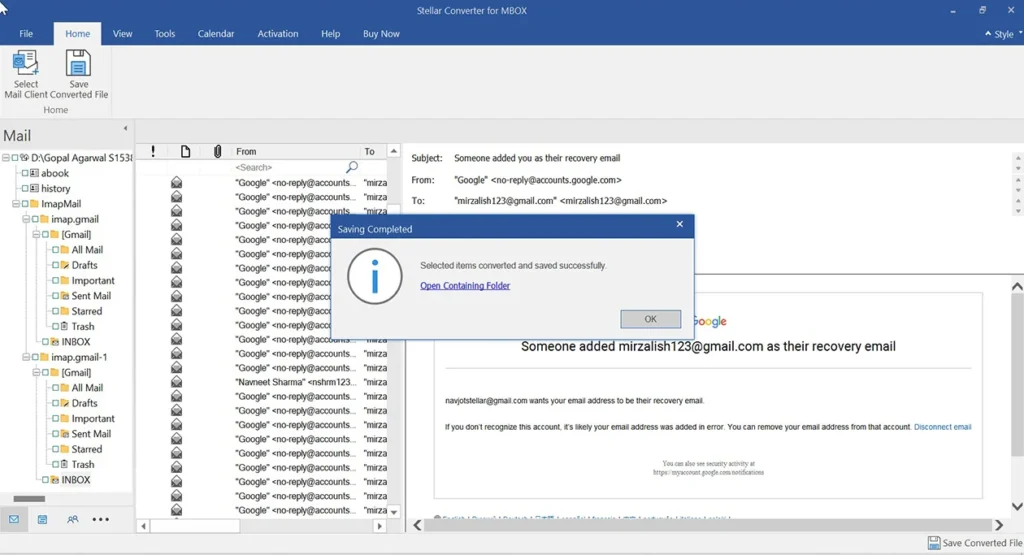Select the first Sent Mail folder
Image resolution: width=1024 pixels, height=555 pixels.
click(91, 296)
